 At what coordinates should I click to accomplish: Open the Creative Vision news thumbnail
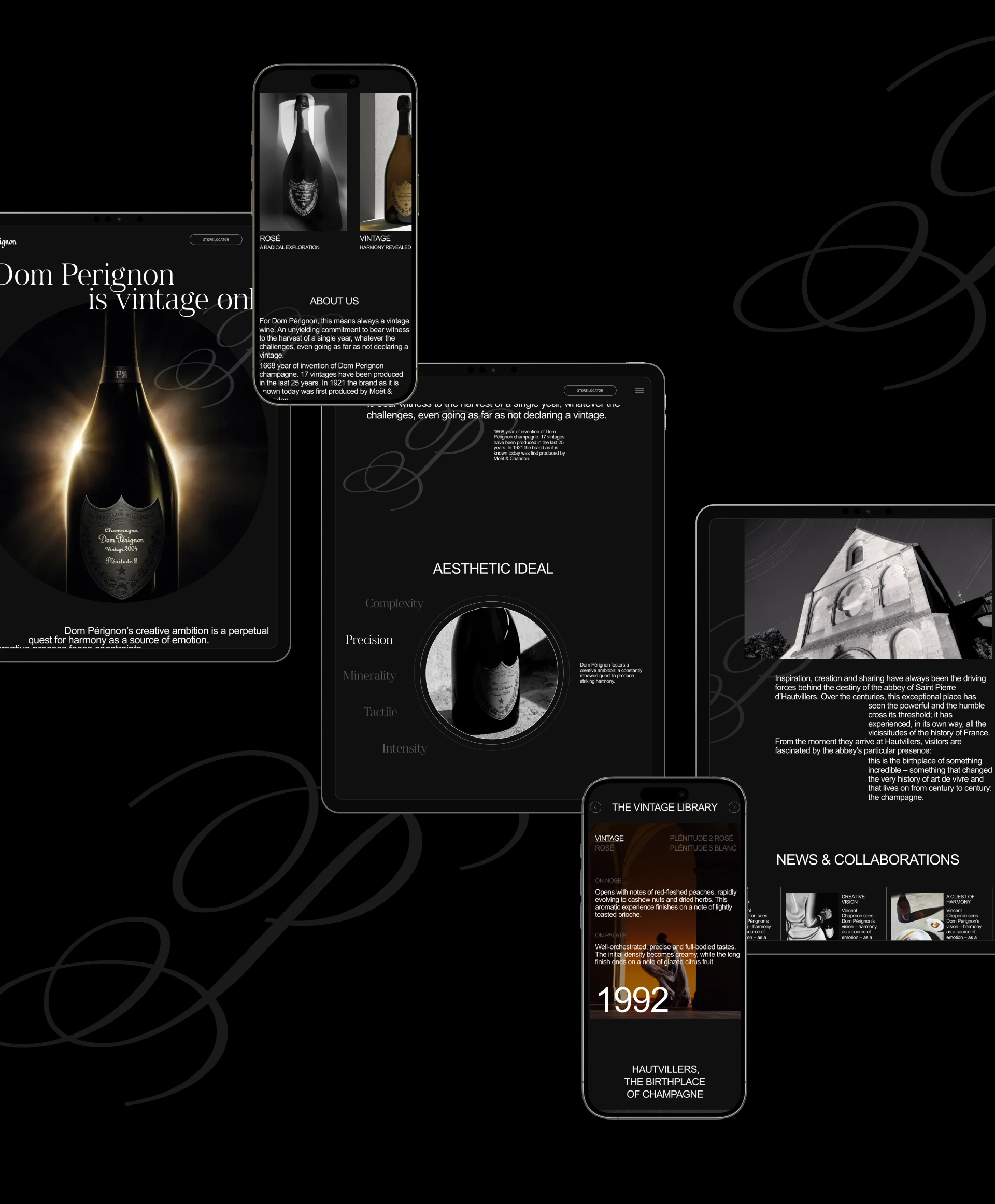click(x=812, y=916)
